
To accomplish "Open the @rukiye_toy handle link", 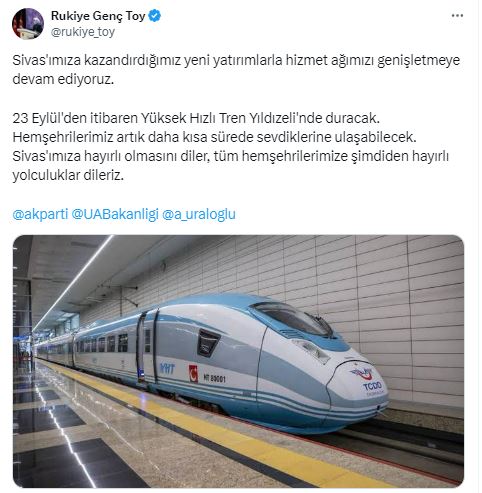I will [x=83, y=32].
